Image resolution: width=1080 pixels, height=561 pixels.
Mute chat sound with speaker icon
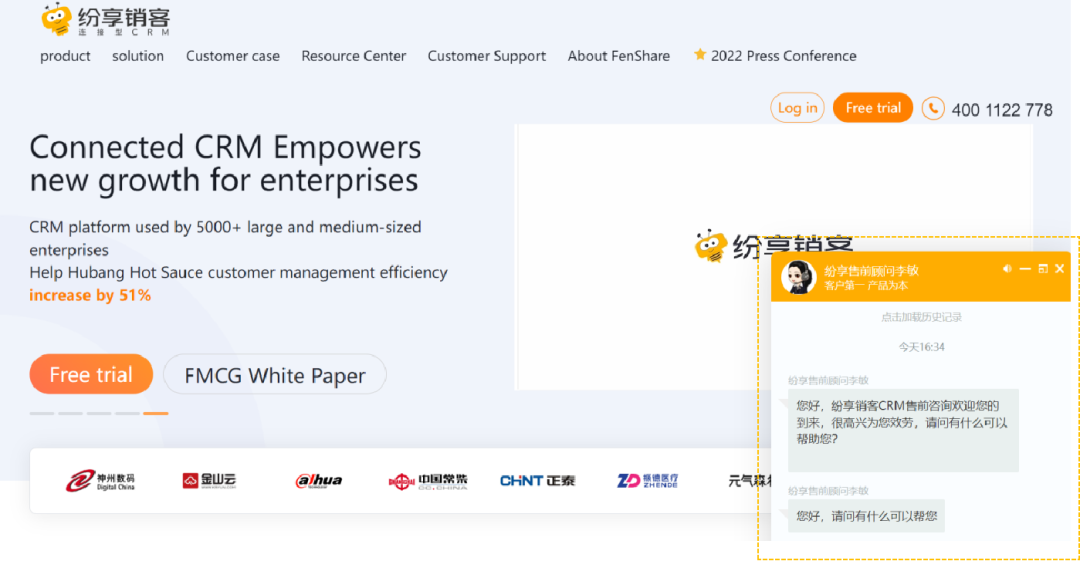tap(1007, 269)
